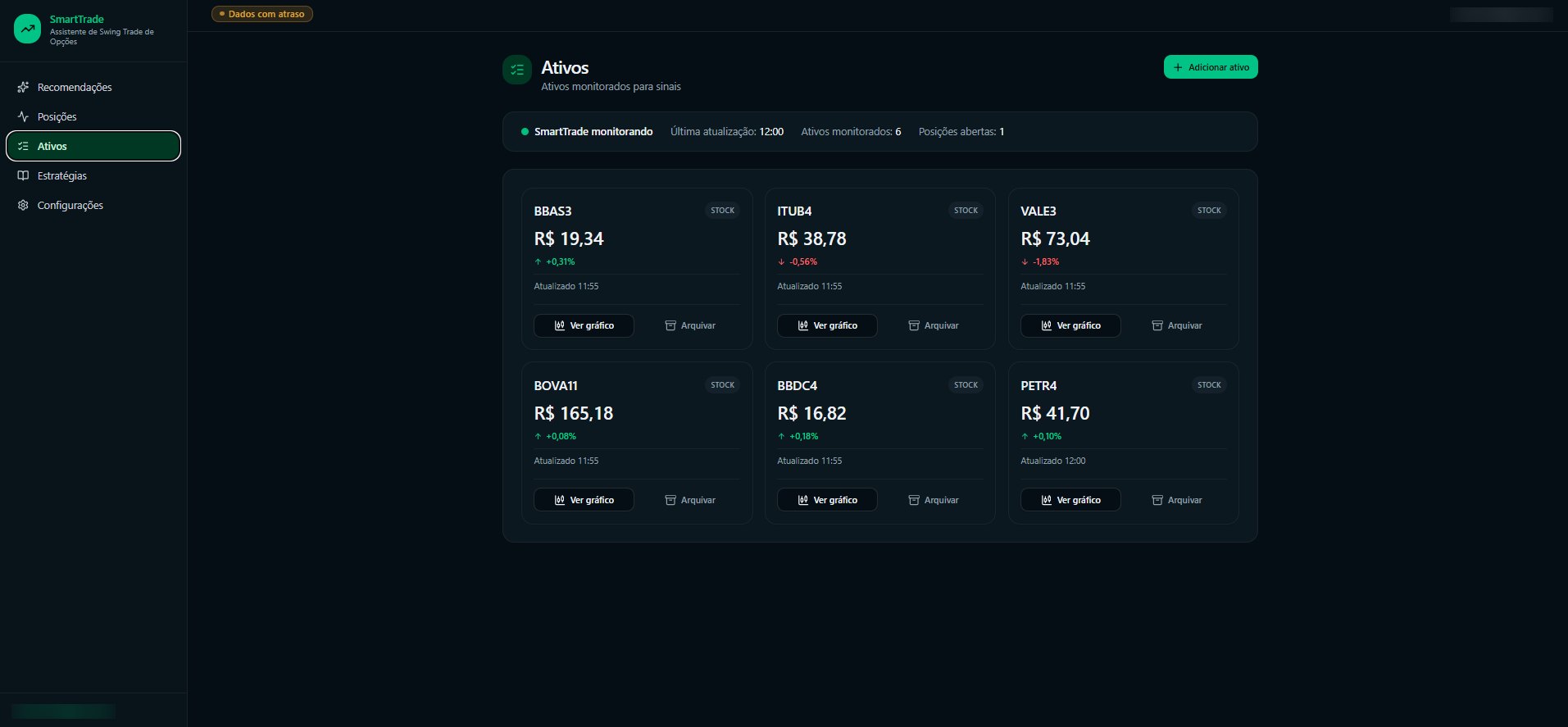Click the STOCK badge on PETR4 card
The width and height of the screenshot is (1568, 727).
tap(1210, 385)
